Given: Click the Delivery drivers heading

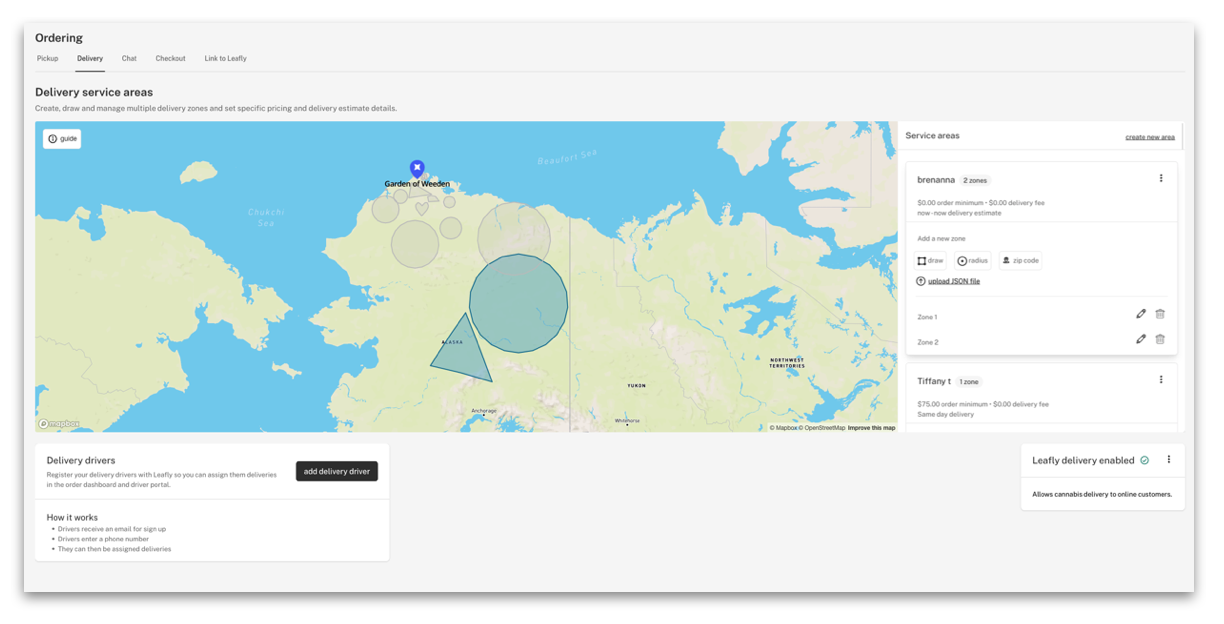Looking at the screenshot, I should click(81, 461).
